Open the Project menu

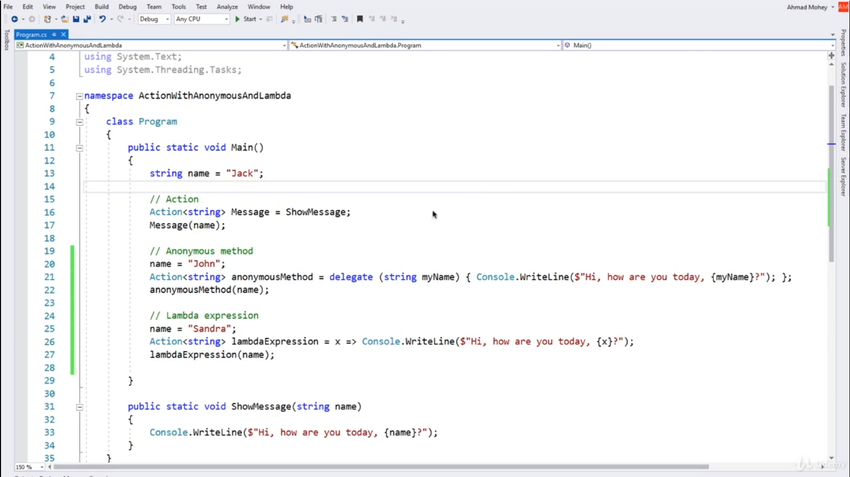(x=75, y=7)
